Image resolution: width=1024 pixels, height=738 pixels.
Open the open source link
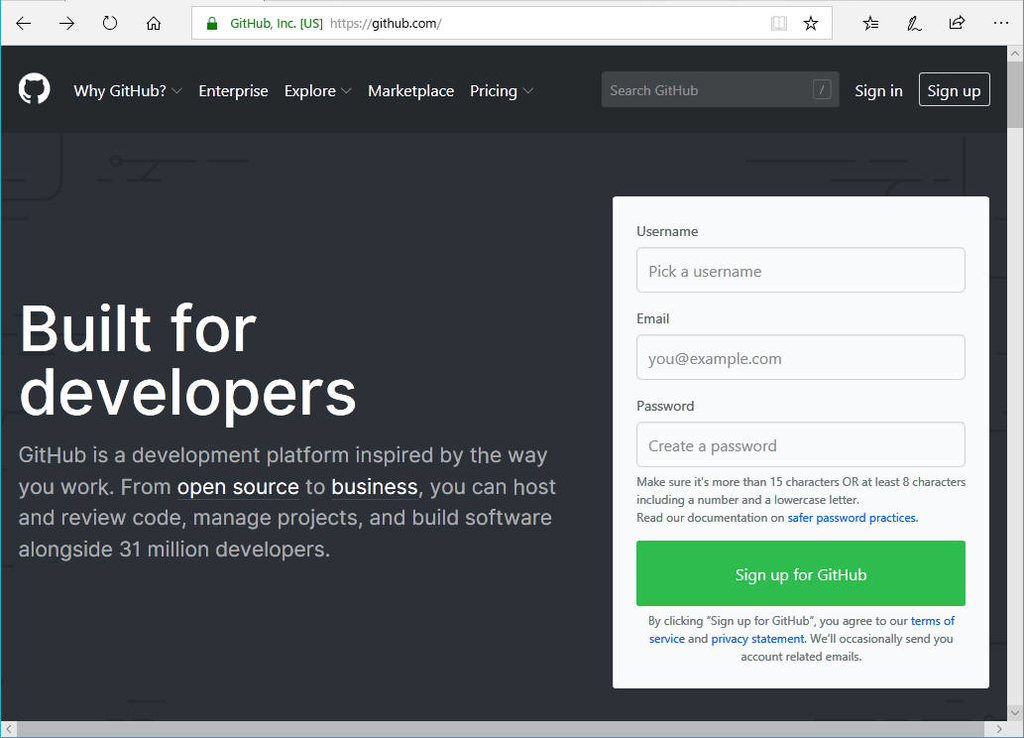click(238, 487)
